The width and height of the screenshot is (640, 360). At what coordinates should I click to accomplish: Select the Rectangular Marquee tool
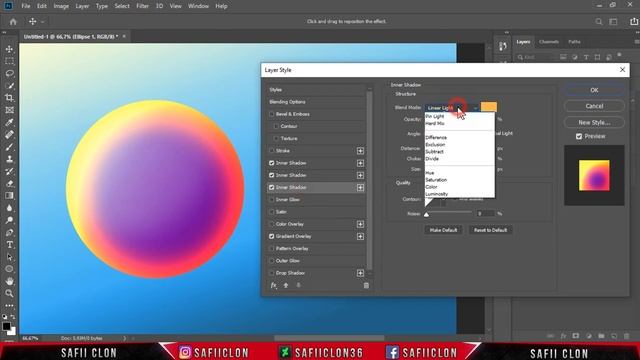pos(9,61)
